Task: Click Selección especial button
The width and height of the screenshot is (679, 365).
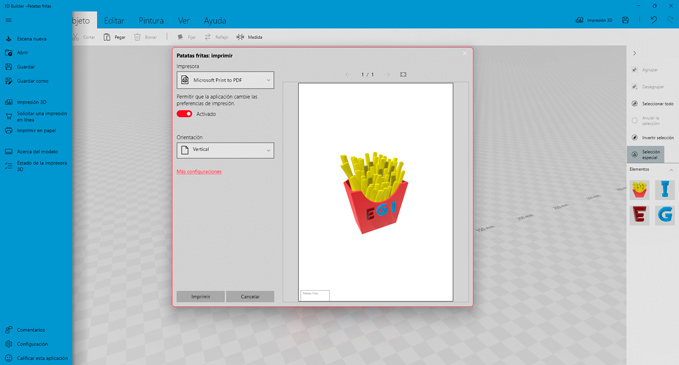Action: tap(646, 155)
